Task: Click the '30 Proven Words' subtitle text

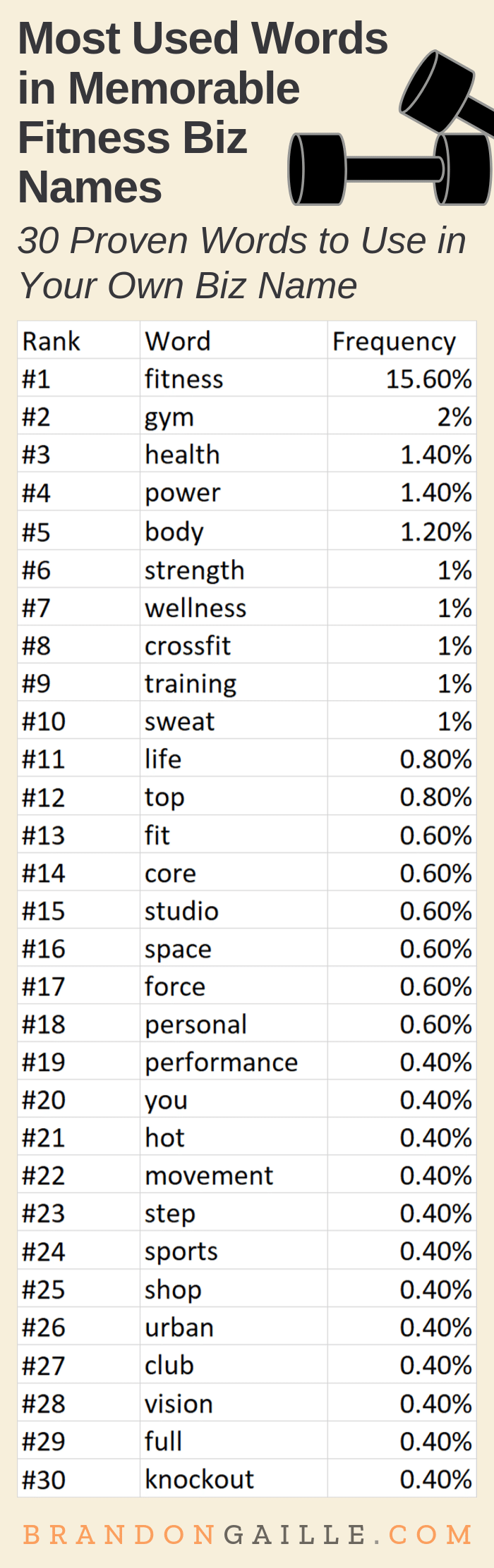Action: coord(241,262)
